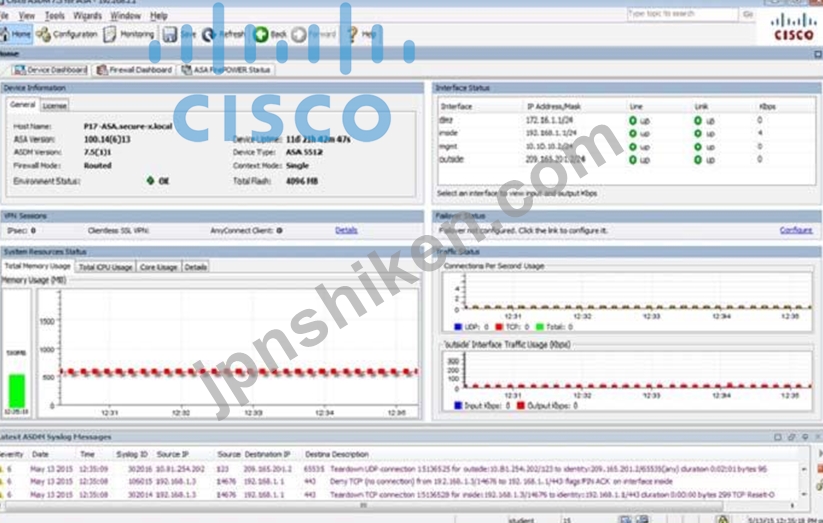Open the Monitoring view
Screen dimensions: 823x523
pyautogui.click(x=129, y=35)
